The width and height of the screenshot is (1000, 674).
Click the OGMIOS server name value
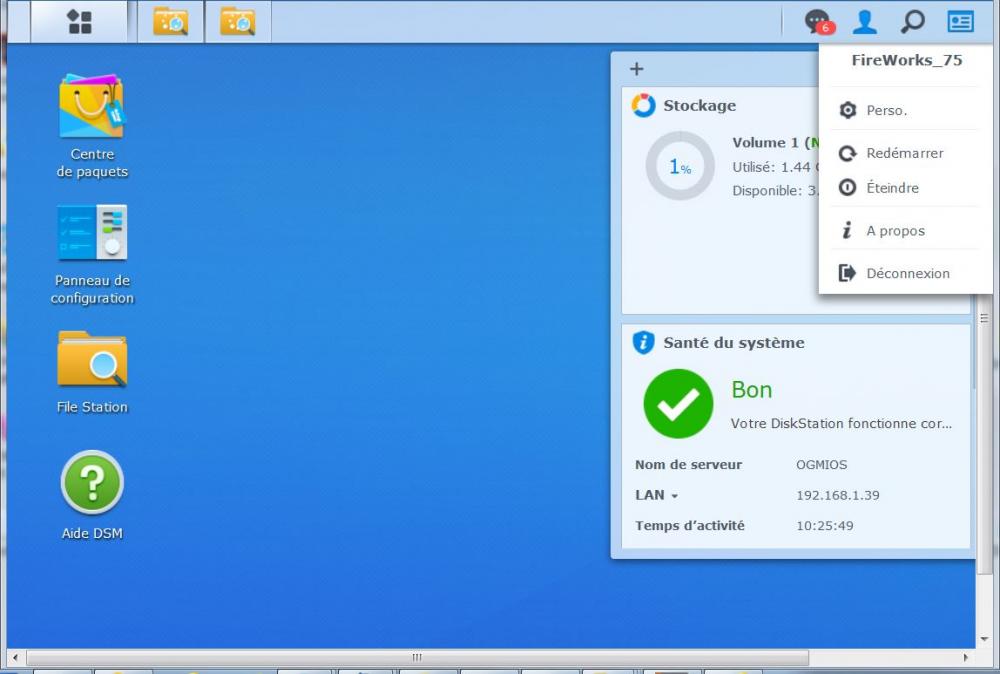coord(821,465)
